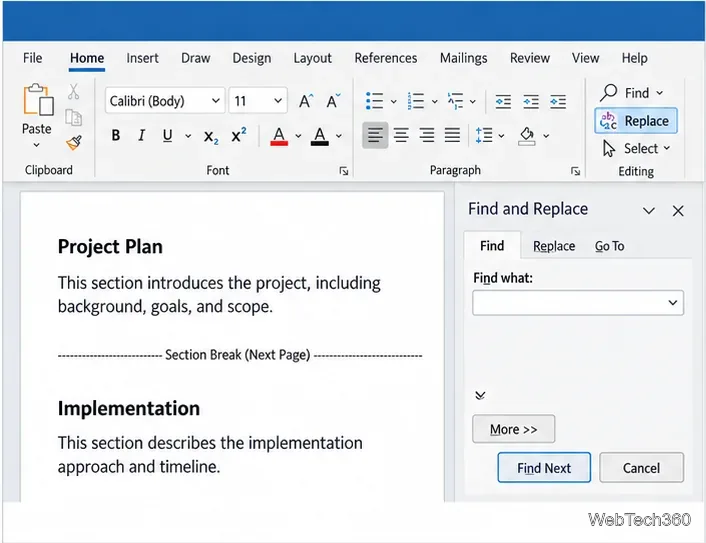This screenshot has width=706, height=543.
Task: Activate the Format Painter brush
Action: coord(74,143)
